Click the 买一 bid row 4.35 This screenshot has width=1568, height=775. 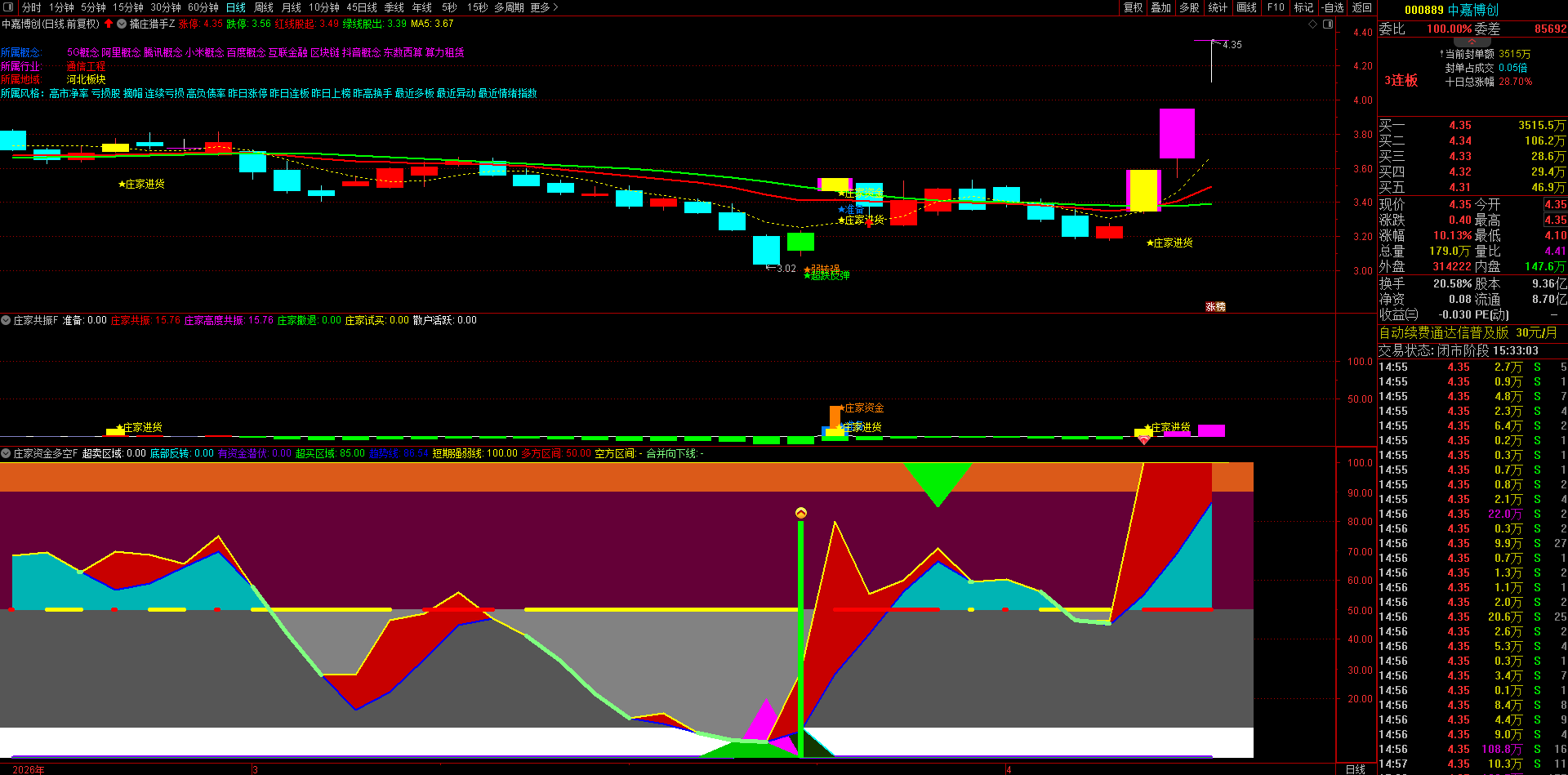click(1472, 126)
